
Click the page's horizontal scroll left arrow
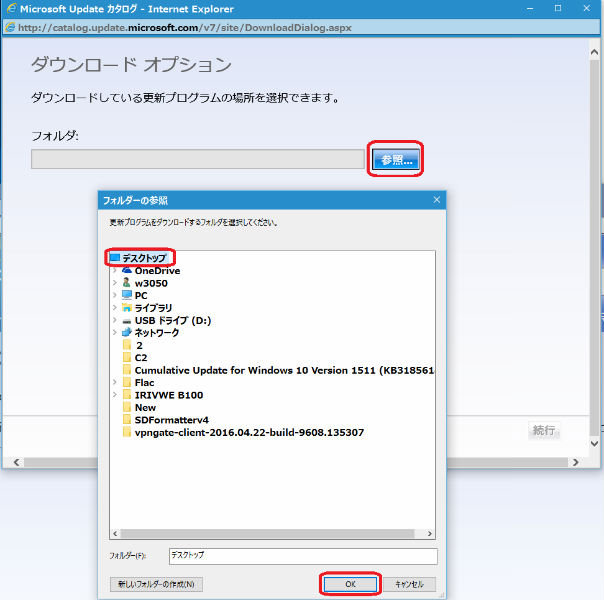tap(17, 462)
